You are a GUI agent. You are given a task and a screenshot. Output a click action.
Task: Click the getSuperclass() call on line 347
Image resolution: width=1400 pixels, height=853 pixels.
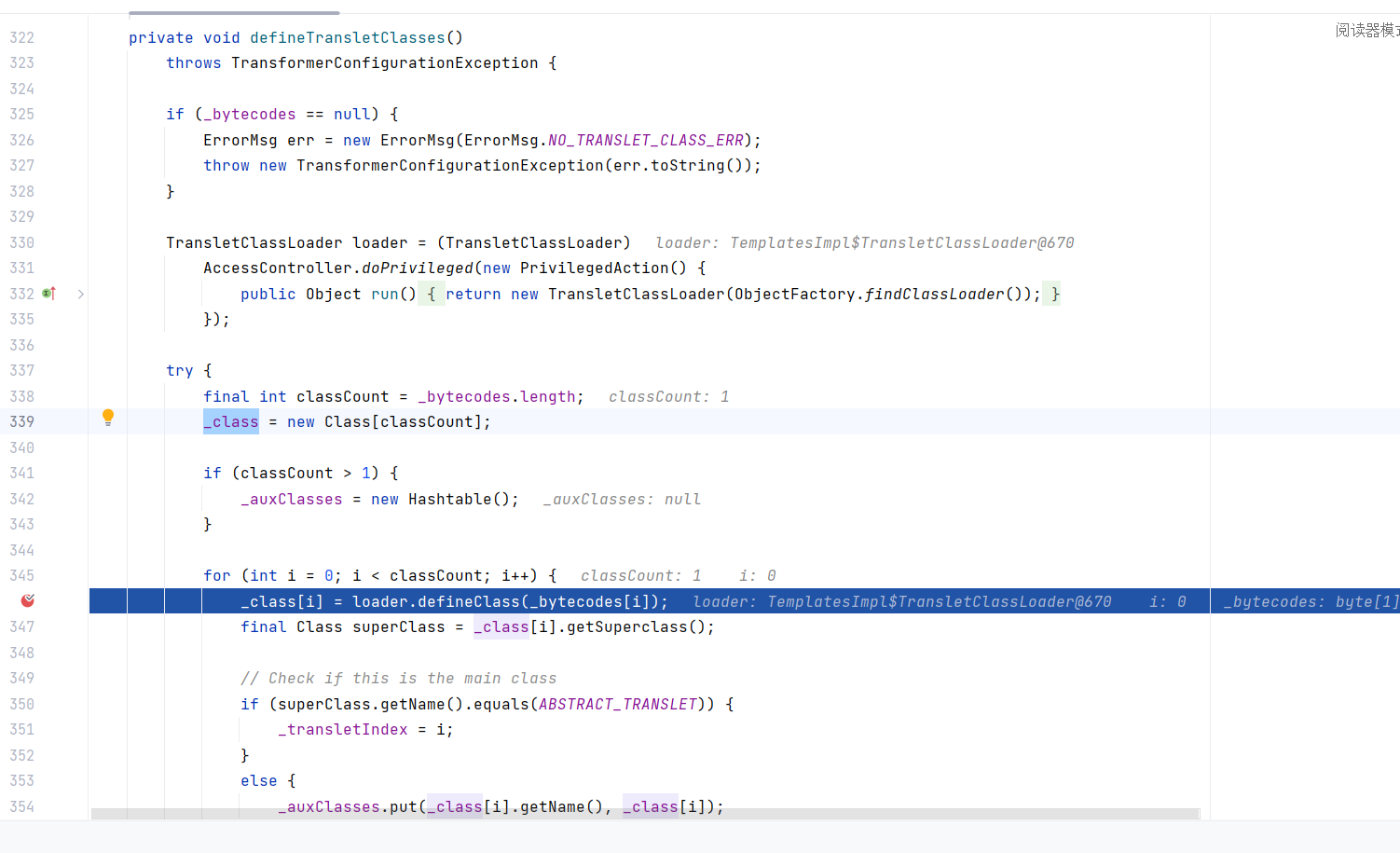click(637, 627)
